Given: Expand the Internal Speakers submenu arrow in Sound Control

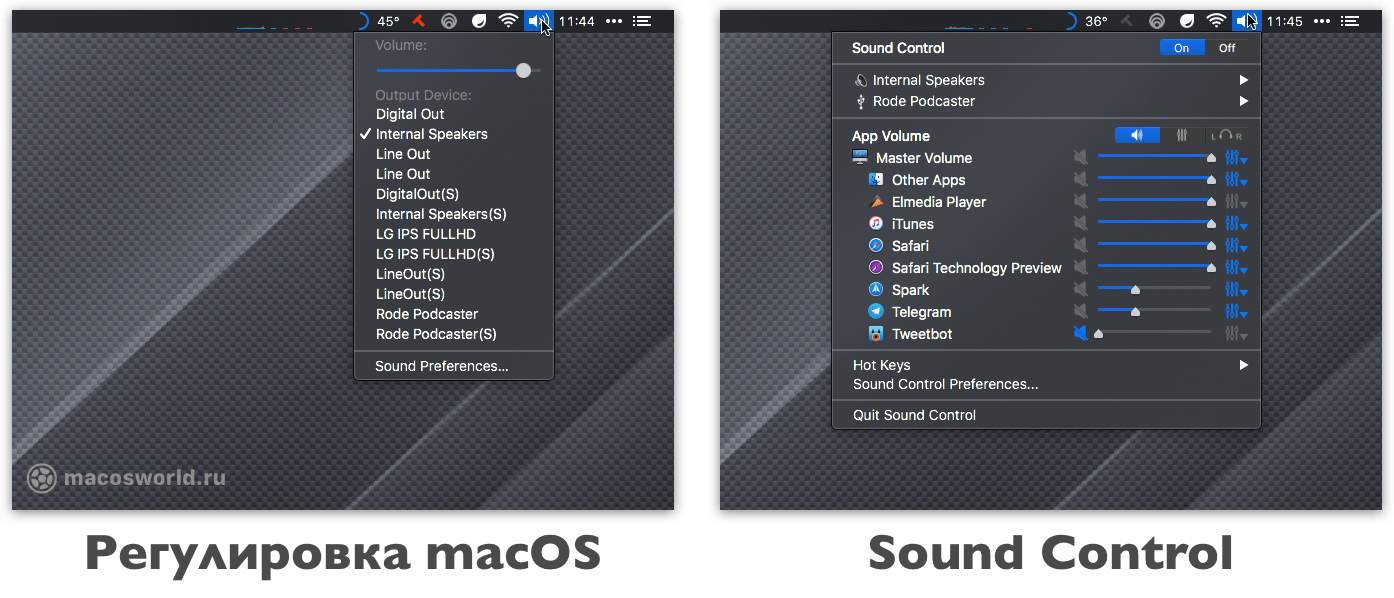Looking at the screenshot, I should (x=1244, y=80).
